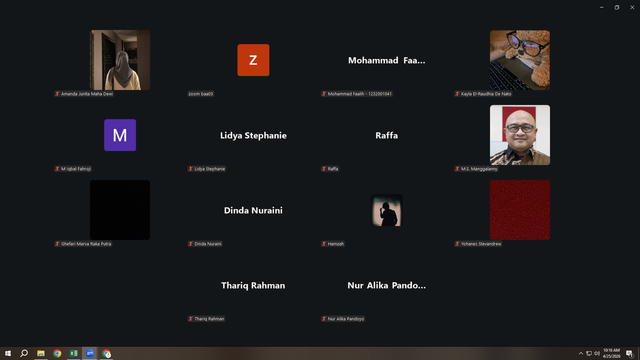This screenshot has width=640, height=360.
Task: Restore down the Zoom meeting window
Action: pyautogui.click(x=617, y=7)
